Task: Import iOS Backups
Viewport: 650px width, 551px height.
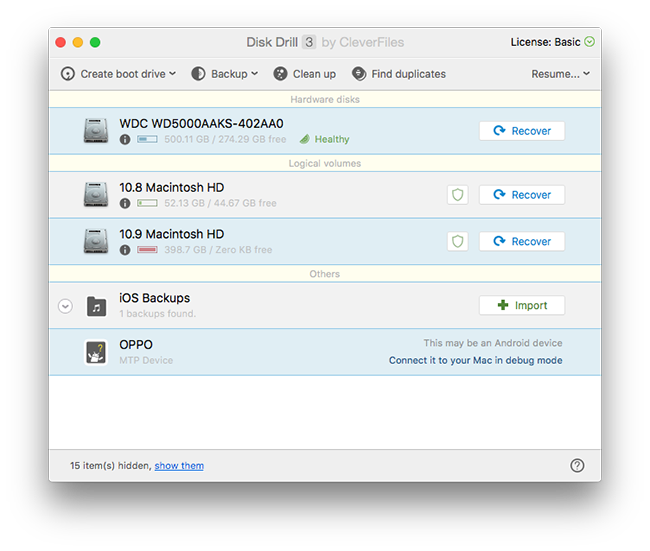Action: pyautogui.click(x=522, y=306)
